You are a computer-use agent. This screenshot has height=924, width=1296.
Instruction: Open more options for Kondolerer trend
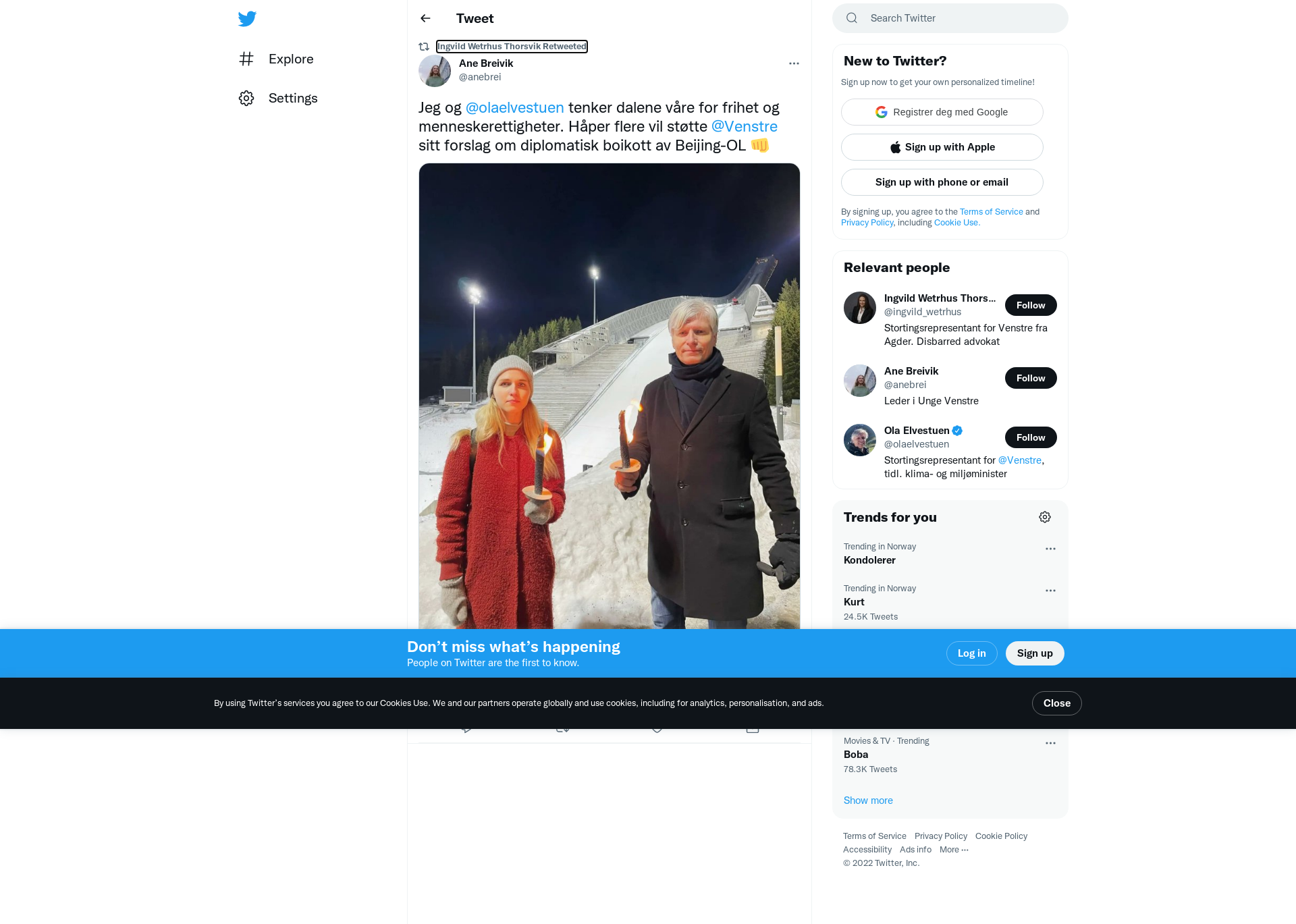(1050, 549)
